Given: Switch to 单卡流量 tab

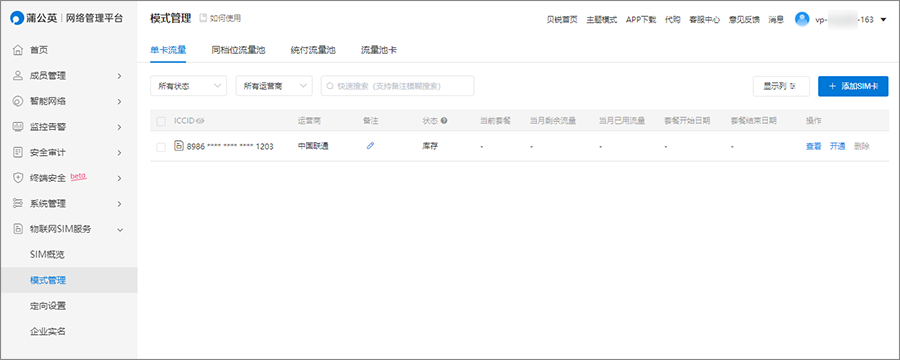Looking at the screenshot, I should 168,50.
